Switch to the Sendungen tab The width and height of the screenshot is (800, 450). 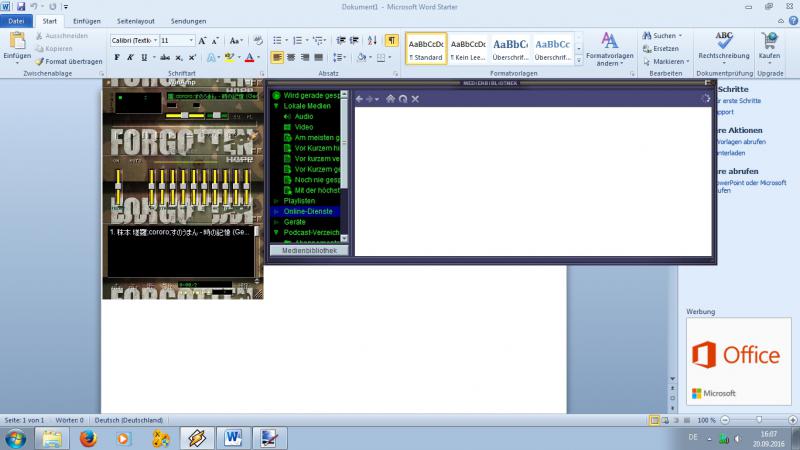(188, 21)
